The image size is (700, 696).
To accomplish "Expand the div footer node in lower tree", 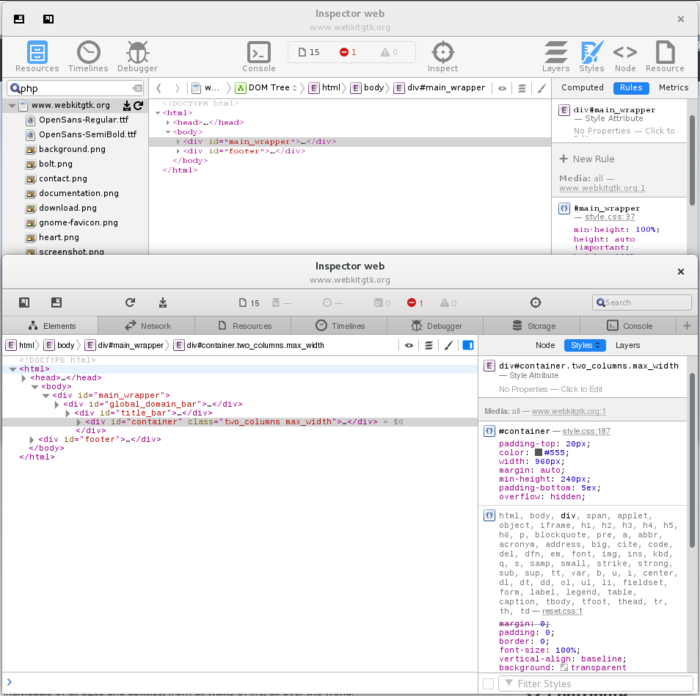I will click(x=33, y=439).
